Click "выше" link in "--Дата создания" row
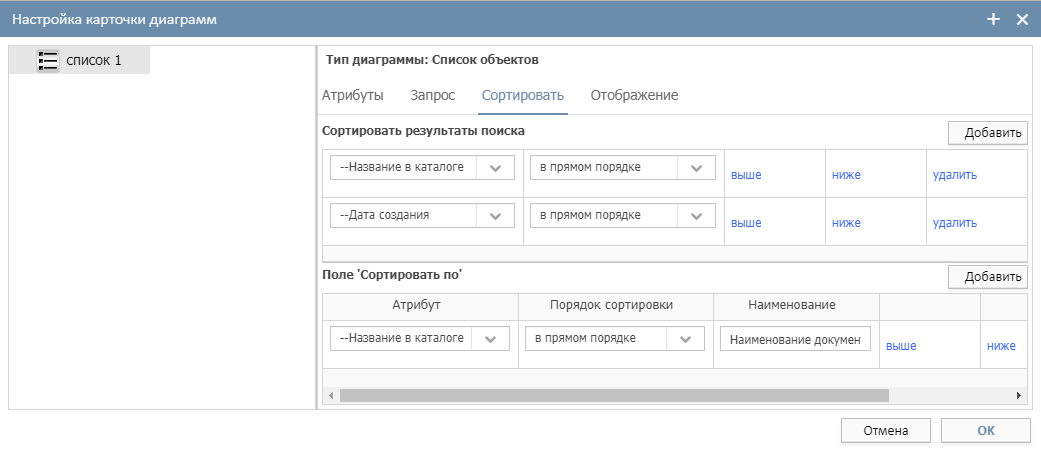Image resolution: width=1041 pixels, height=450 pixels. point(746,223)
